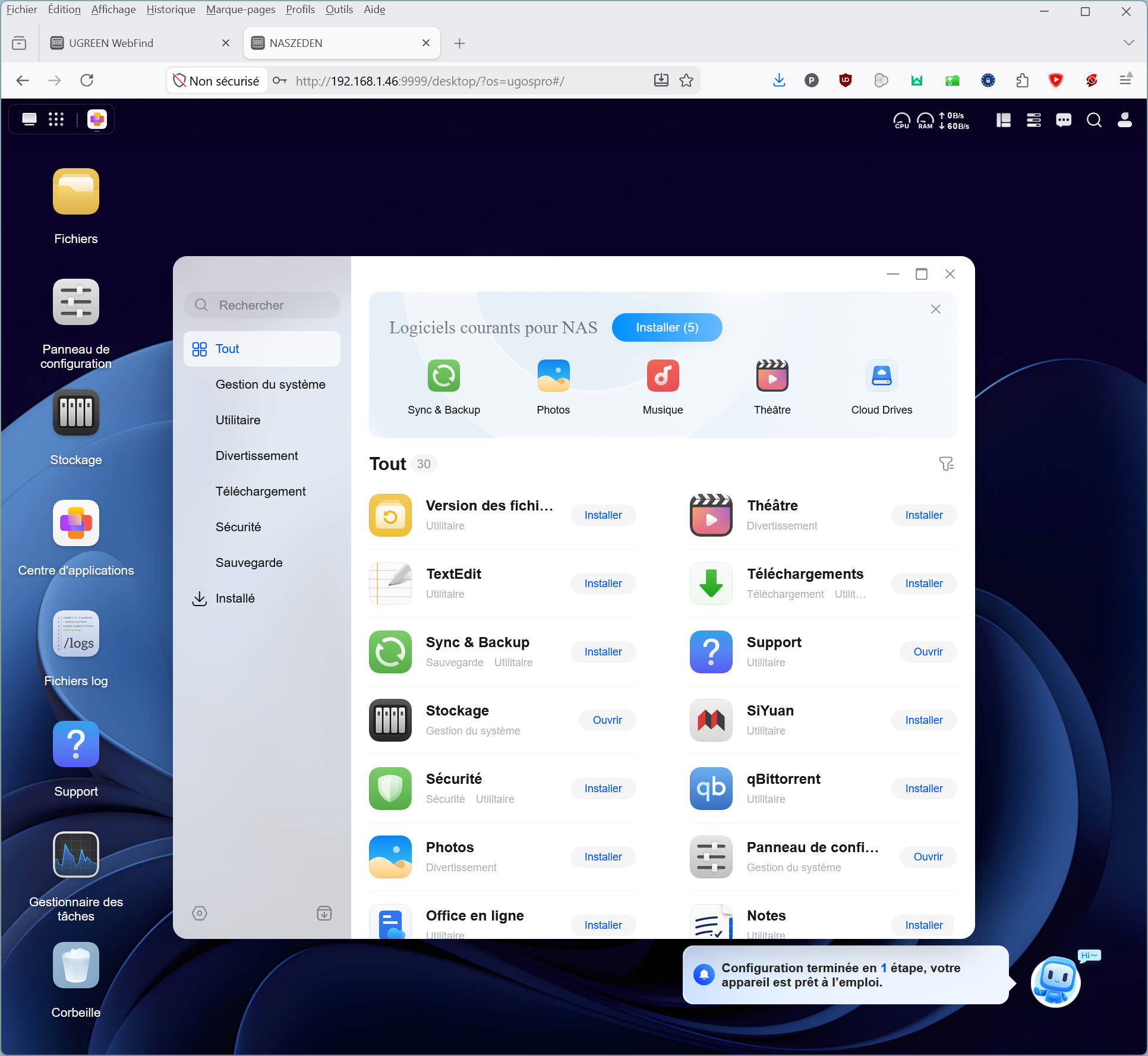Switch to the UGREEN WebFind tab
This screenshot has height=1056, width=1148.
point(139,43)
